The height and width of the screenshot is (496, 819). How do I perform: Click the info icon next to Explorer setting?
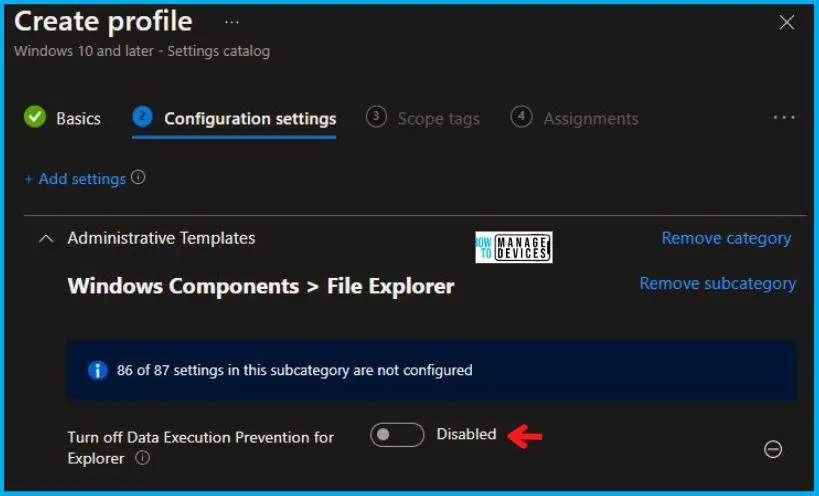pyautogui.click(x=143, y=459)
